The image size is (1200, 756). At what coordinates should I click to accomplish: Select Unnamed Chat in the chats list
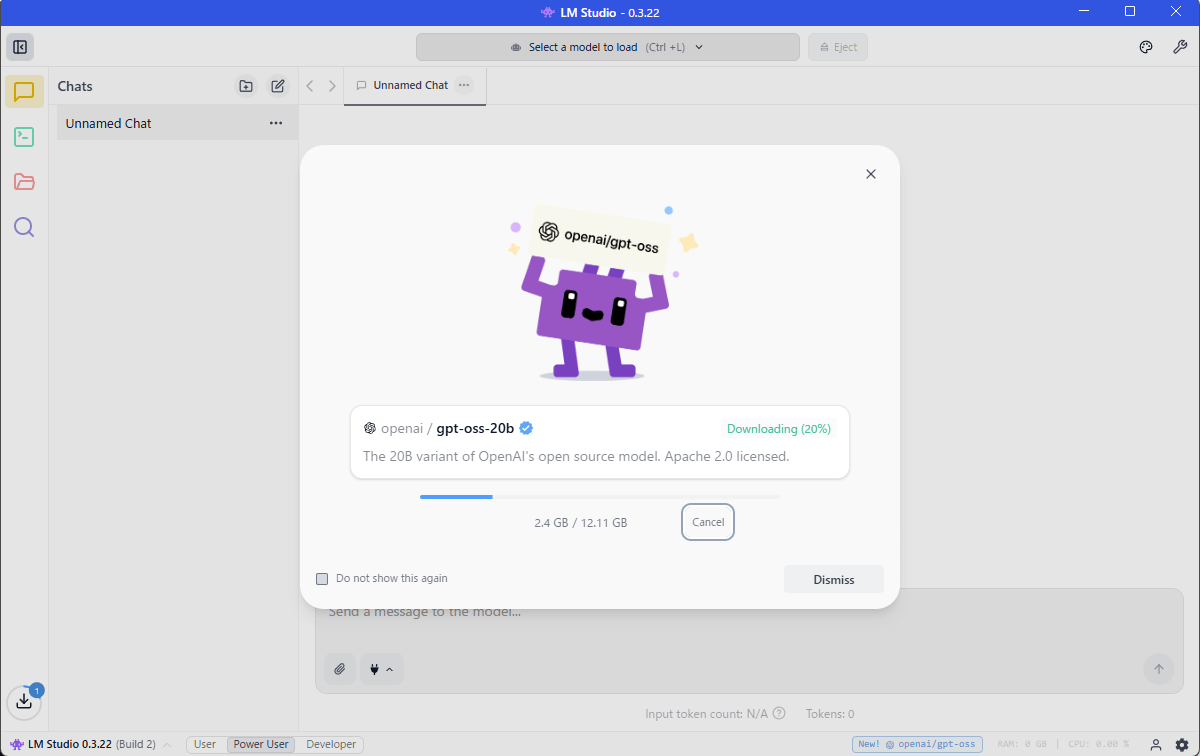point(177,123)
